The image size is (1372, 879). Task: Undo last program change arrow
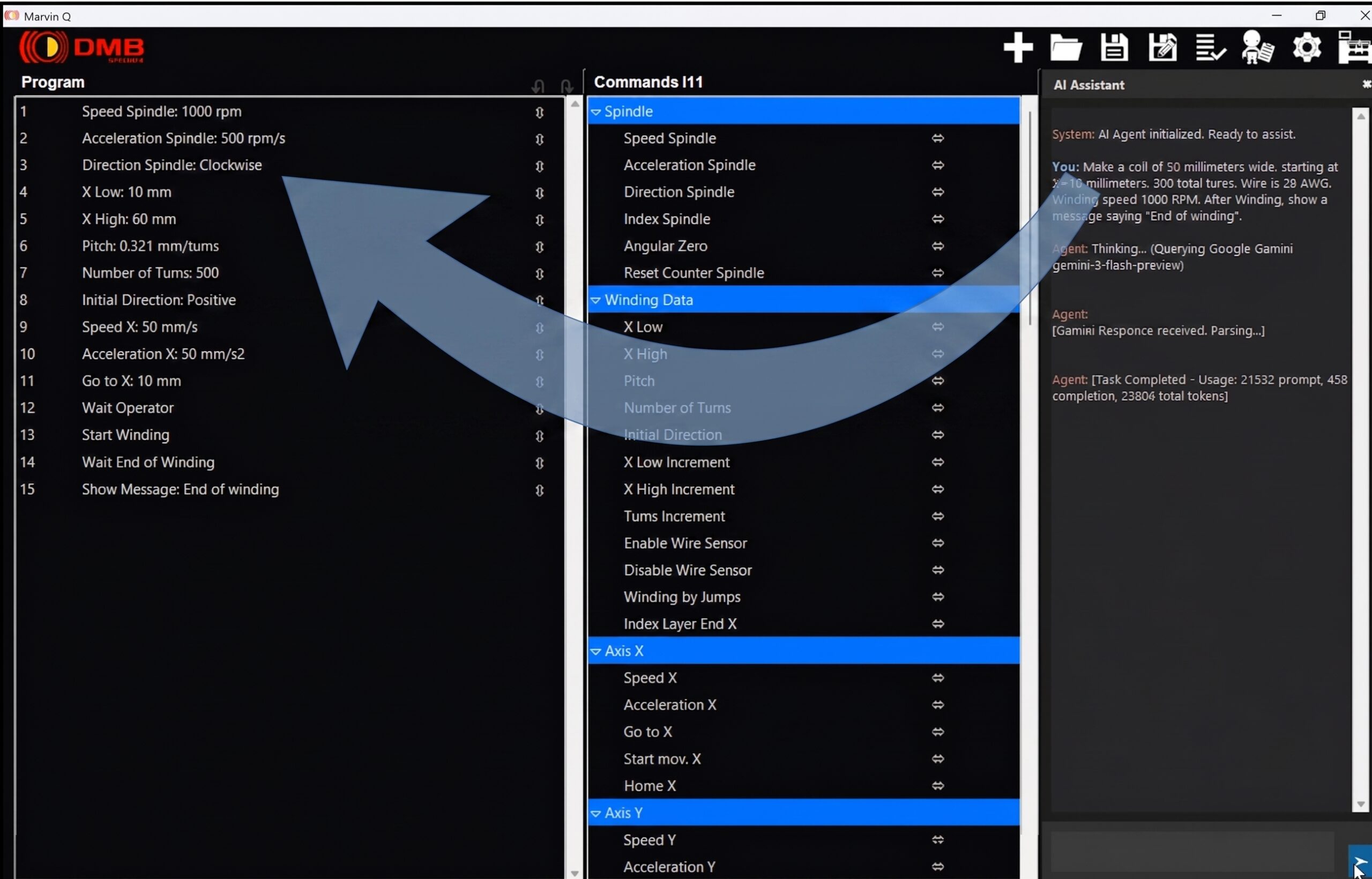[x=538, y=86]
